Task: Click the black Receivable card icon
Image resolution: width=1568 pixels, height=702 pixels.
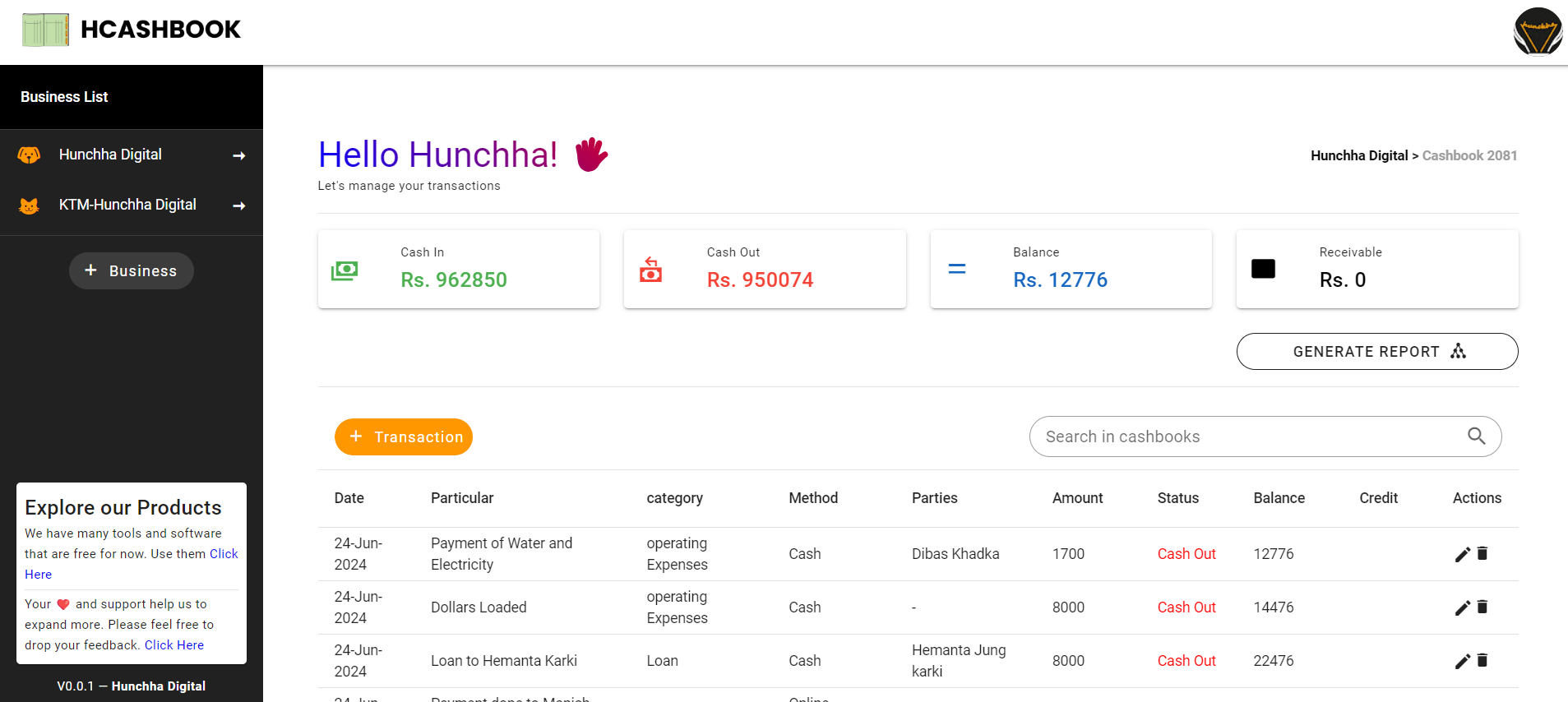Action: pyautogui.click(x=1263, y=269)
